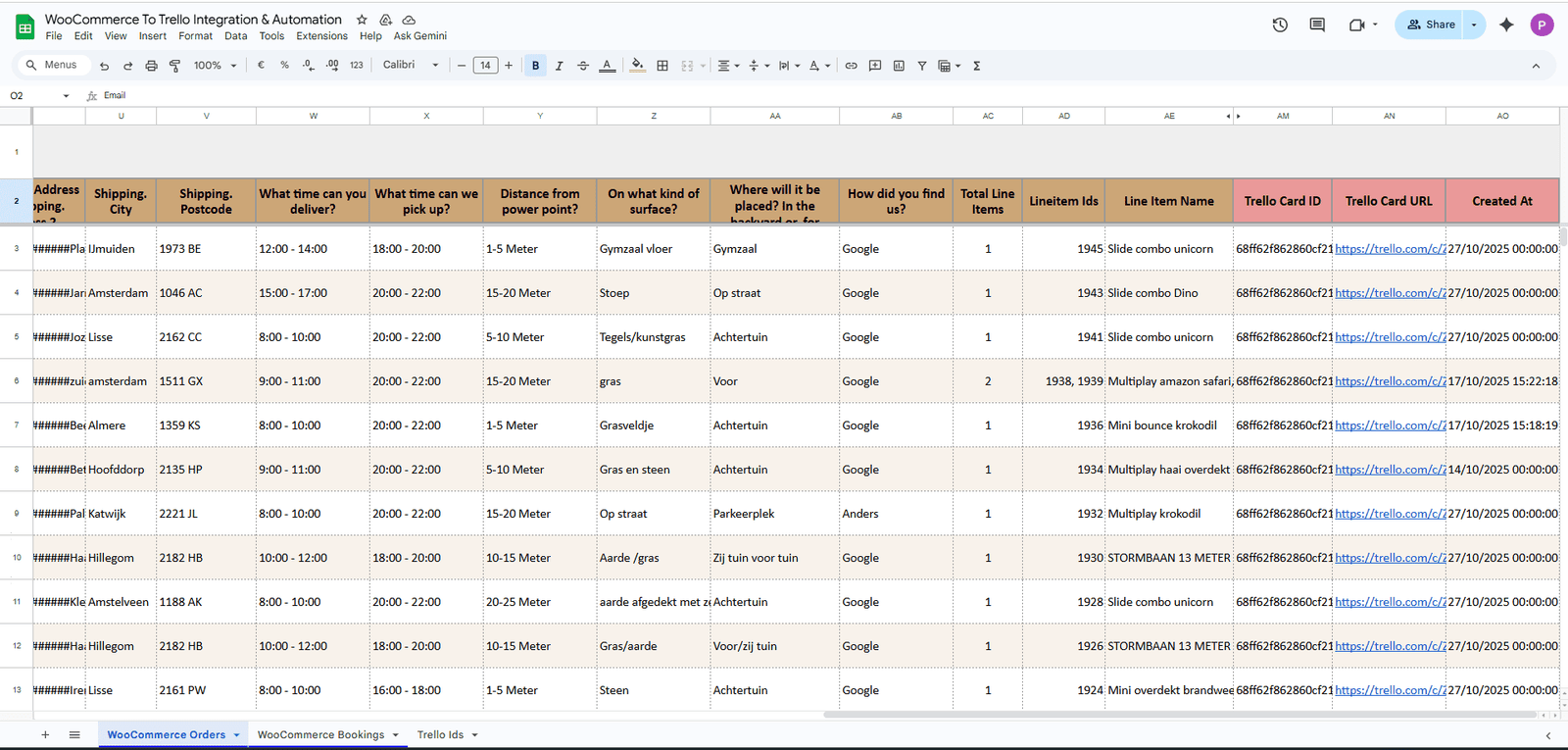Click the Menus search box
Image resolution: width=1568 pixels, height=750 pixels.
53,65
